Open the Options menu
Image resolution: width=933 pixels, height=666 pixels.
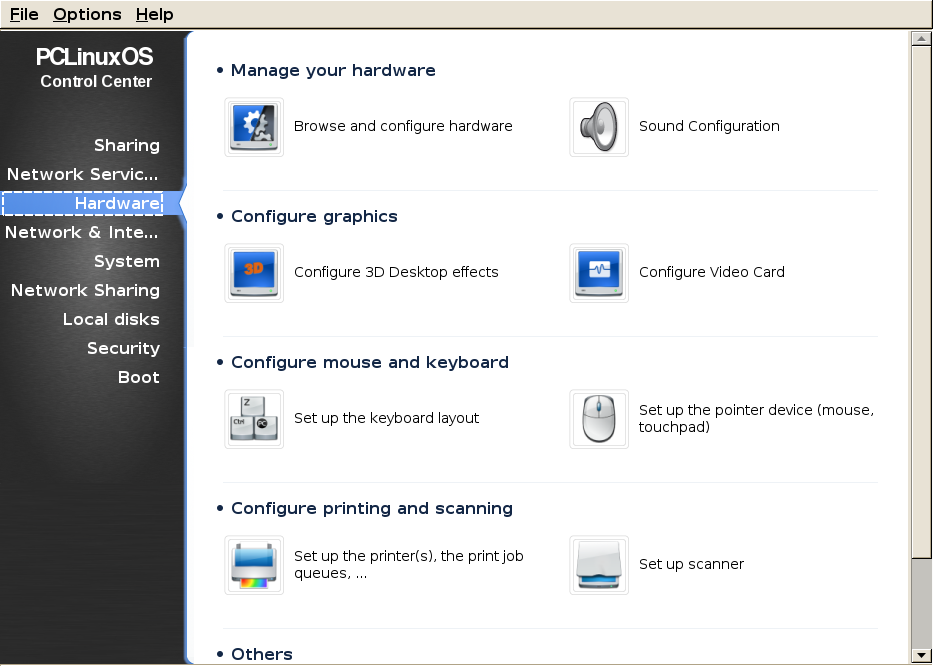tap(87, 14)
